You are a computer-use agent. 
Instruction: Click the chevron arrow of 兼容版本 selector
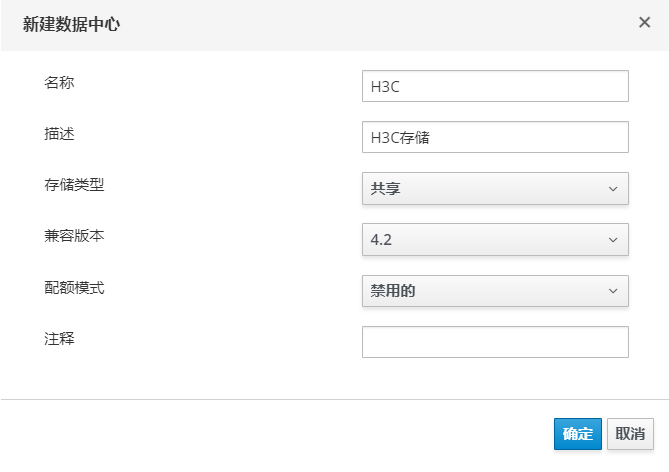[x=613, y=239]
